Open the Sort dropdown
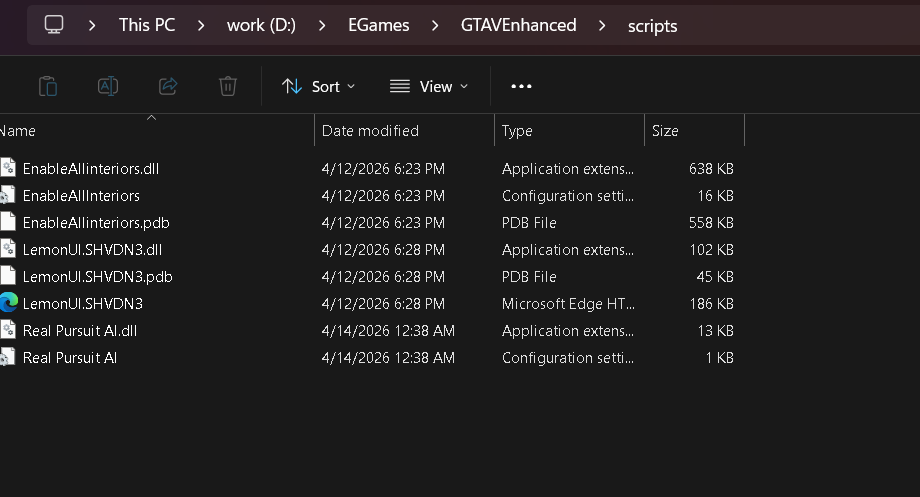The height and width of the screenshot is (497, 920). 319,86
